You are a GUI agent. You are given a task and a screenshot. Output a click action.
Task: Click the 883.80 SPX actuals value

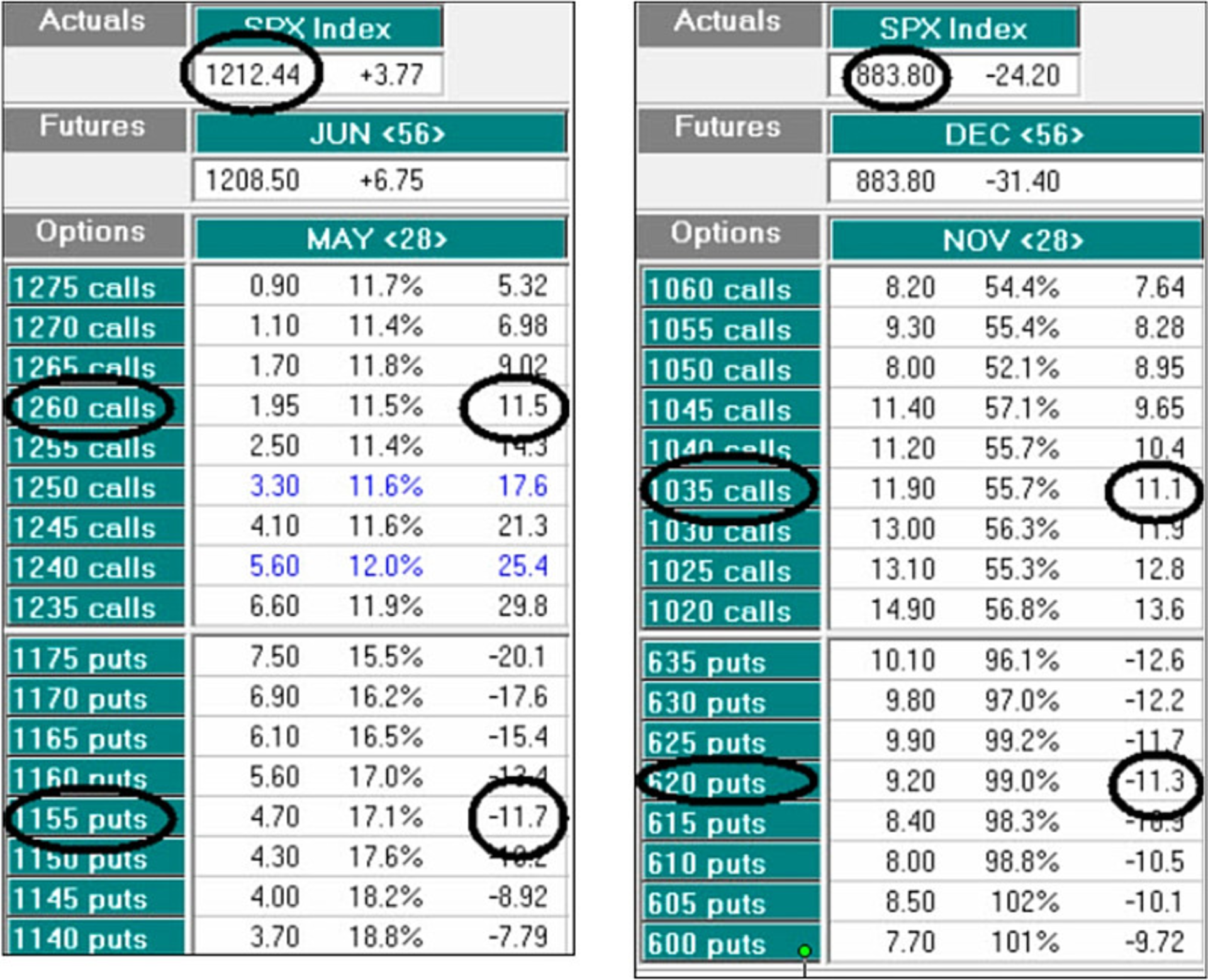(x=896, y=75)
